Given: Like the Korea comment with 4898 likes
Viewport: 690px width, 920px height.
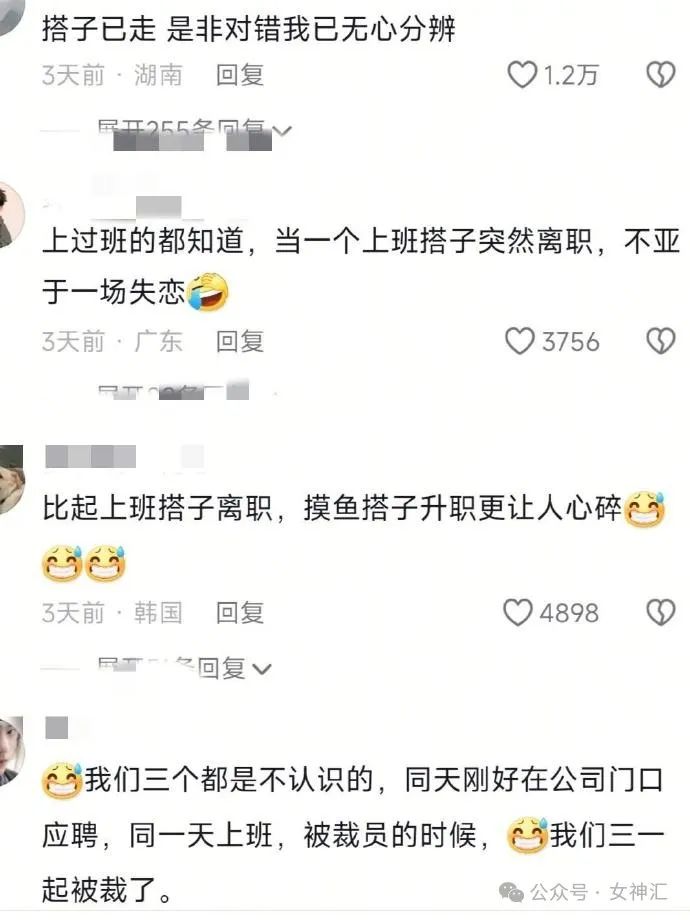Looking at the screenshot, I should tap(518, 612).
